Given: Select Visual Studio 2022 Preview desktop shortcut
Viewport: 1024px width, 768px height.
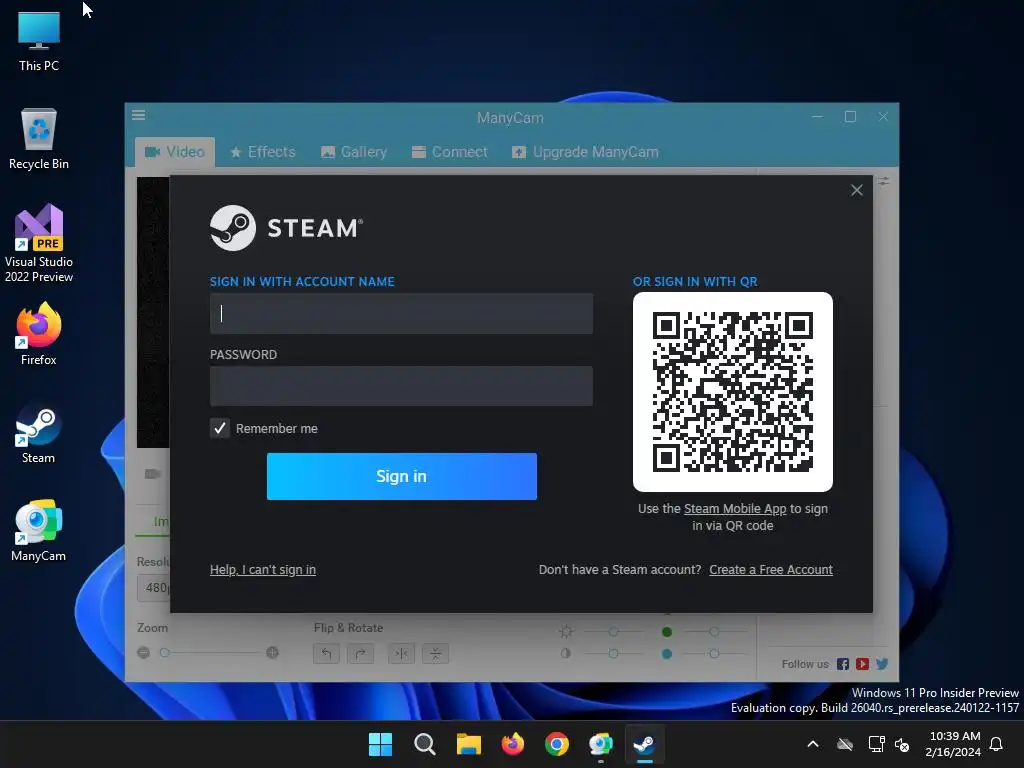Looking at the screenshot, I should [x=39, y=243].
